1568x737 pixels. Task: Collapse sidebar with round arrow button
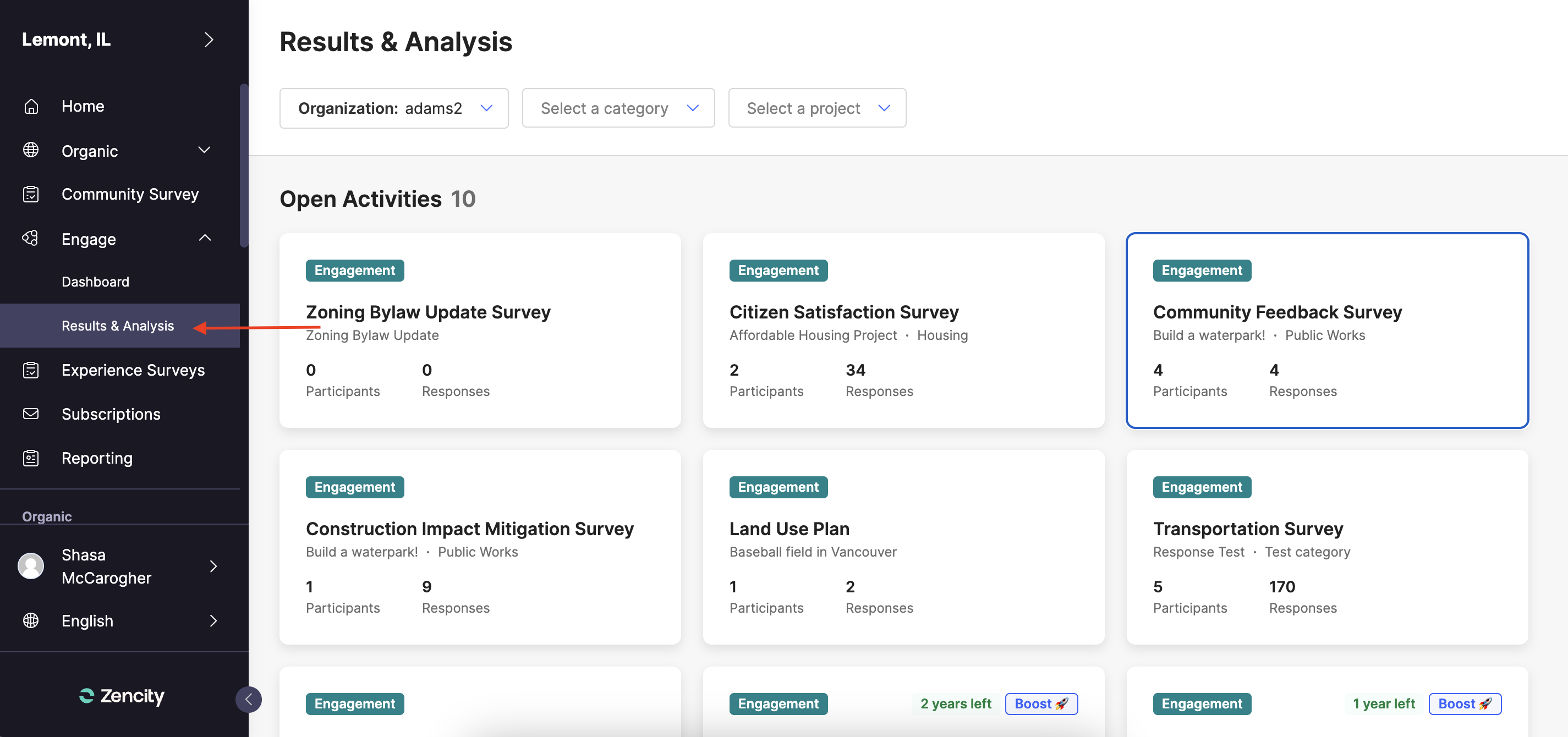pyautogui.click(x=248, y=699)
